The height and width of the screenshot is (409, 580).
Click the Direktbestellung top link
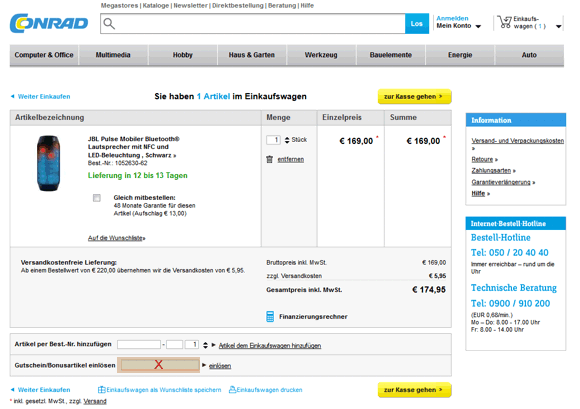click(x=238, y=6)
